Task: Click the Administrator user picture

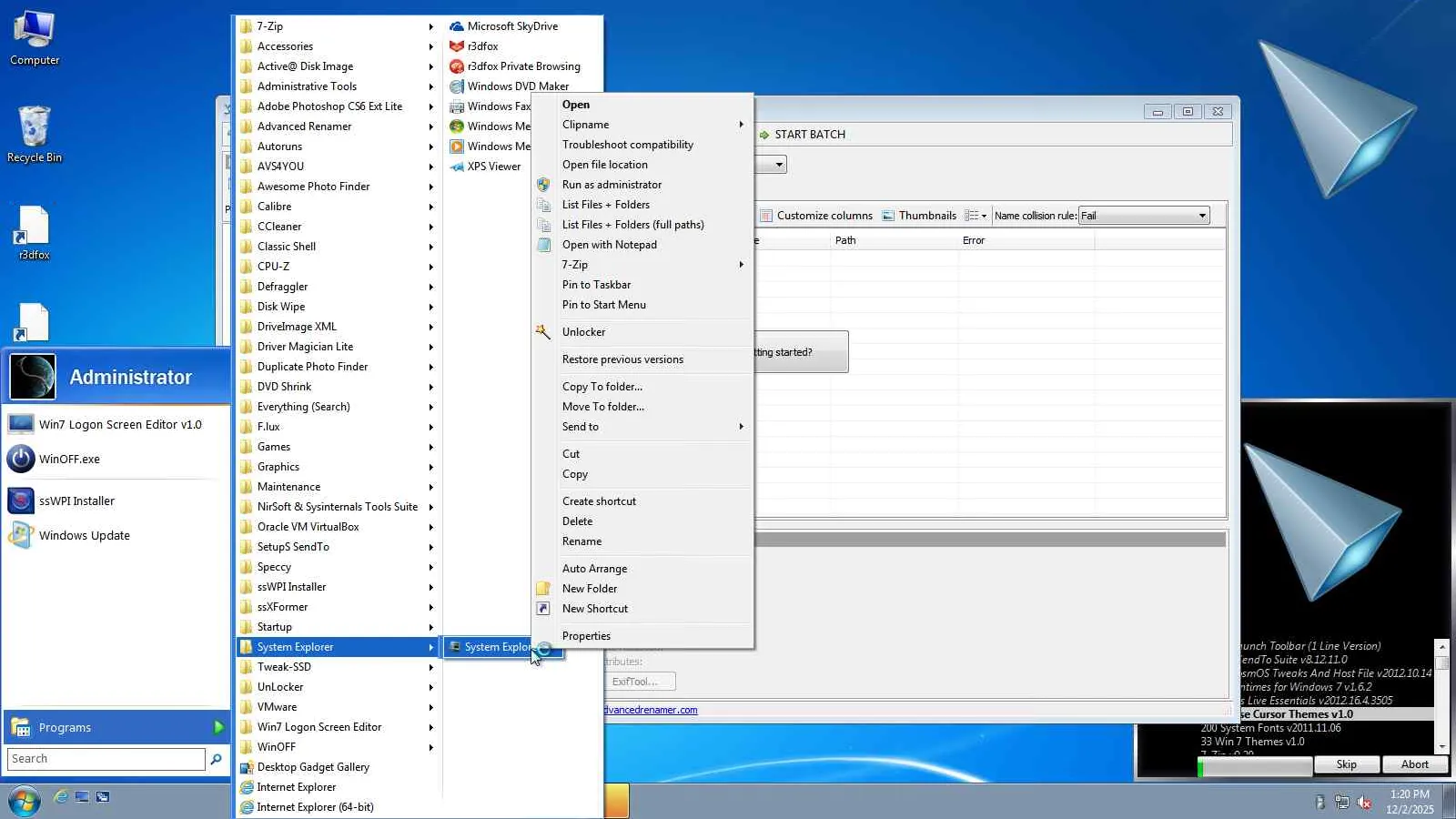Action: point(33,377)
